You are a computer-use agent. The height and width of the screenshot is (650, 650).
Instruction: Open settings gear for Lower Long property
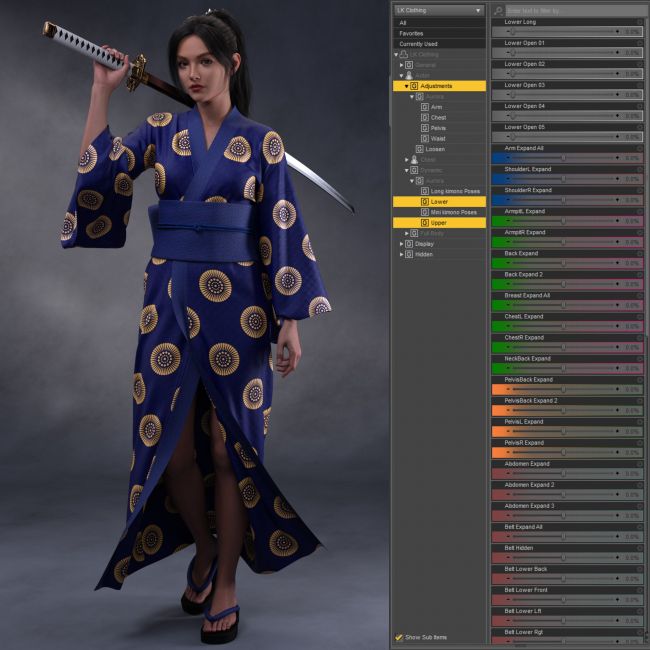640,22
